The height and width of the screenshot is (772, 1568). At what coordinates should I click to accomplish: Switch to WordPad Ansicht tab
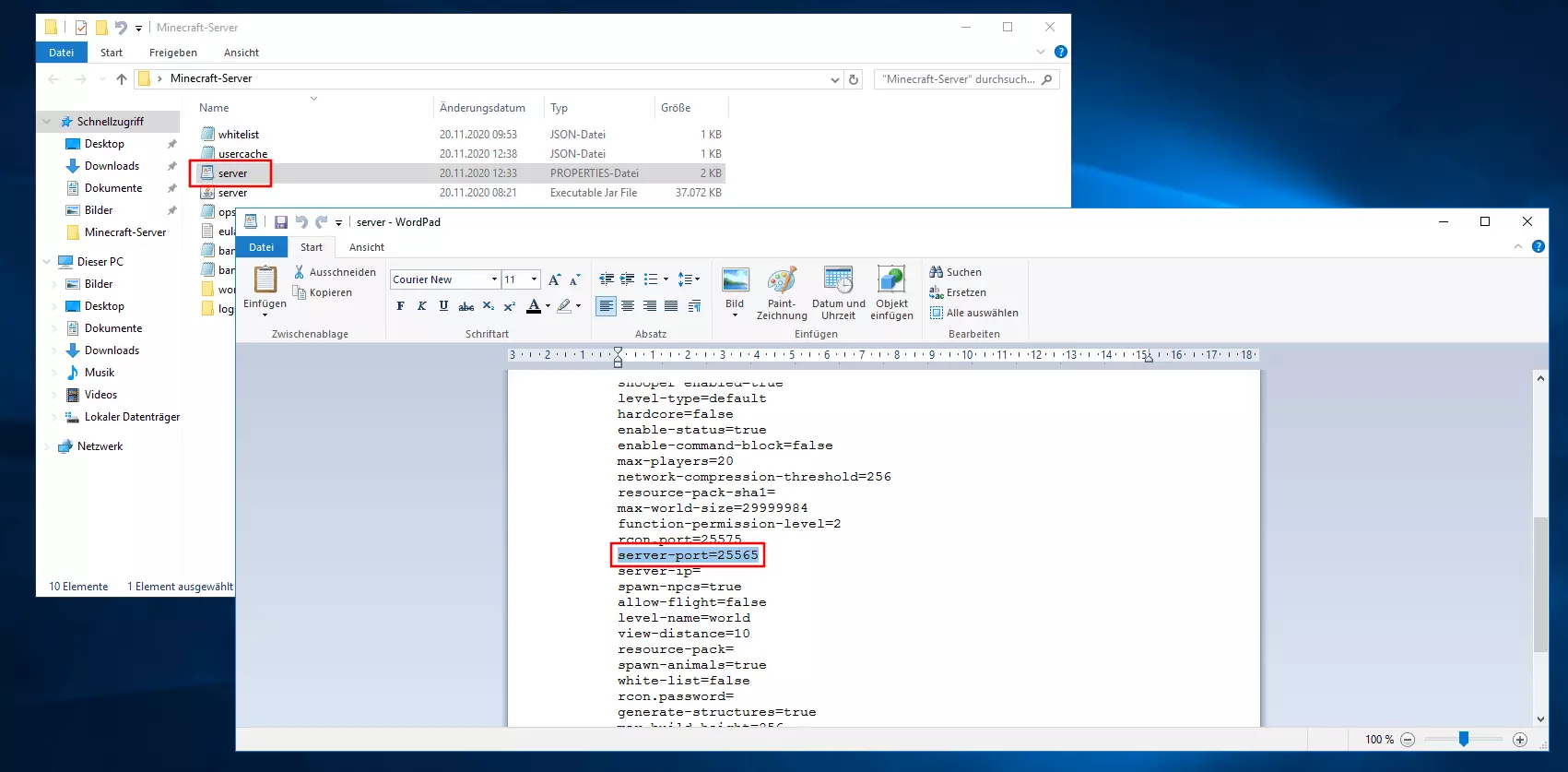(x=367, y=247)
